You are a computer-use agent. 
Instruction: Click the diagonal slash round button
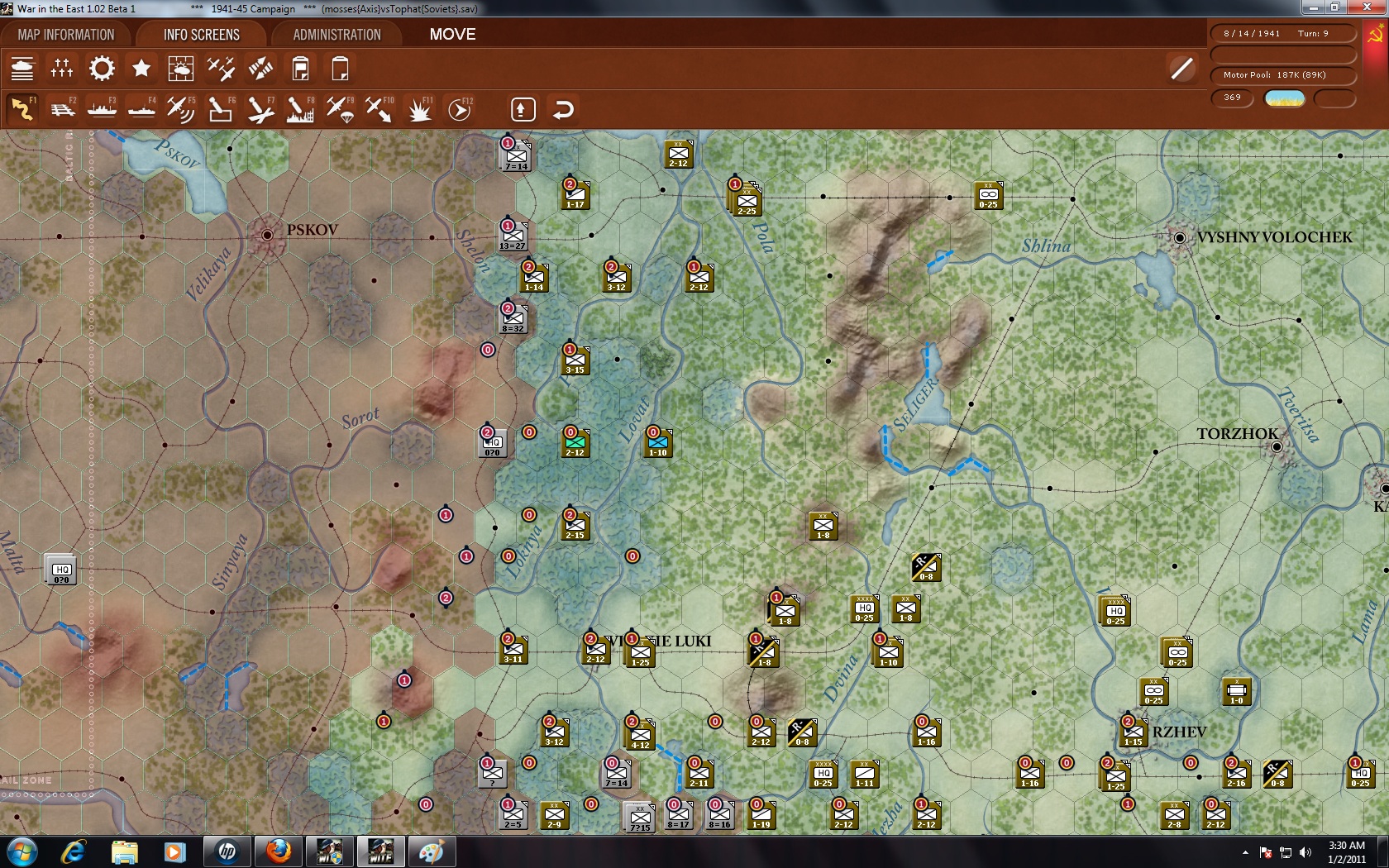[x=1182, y=69]
